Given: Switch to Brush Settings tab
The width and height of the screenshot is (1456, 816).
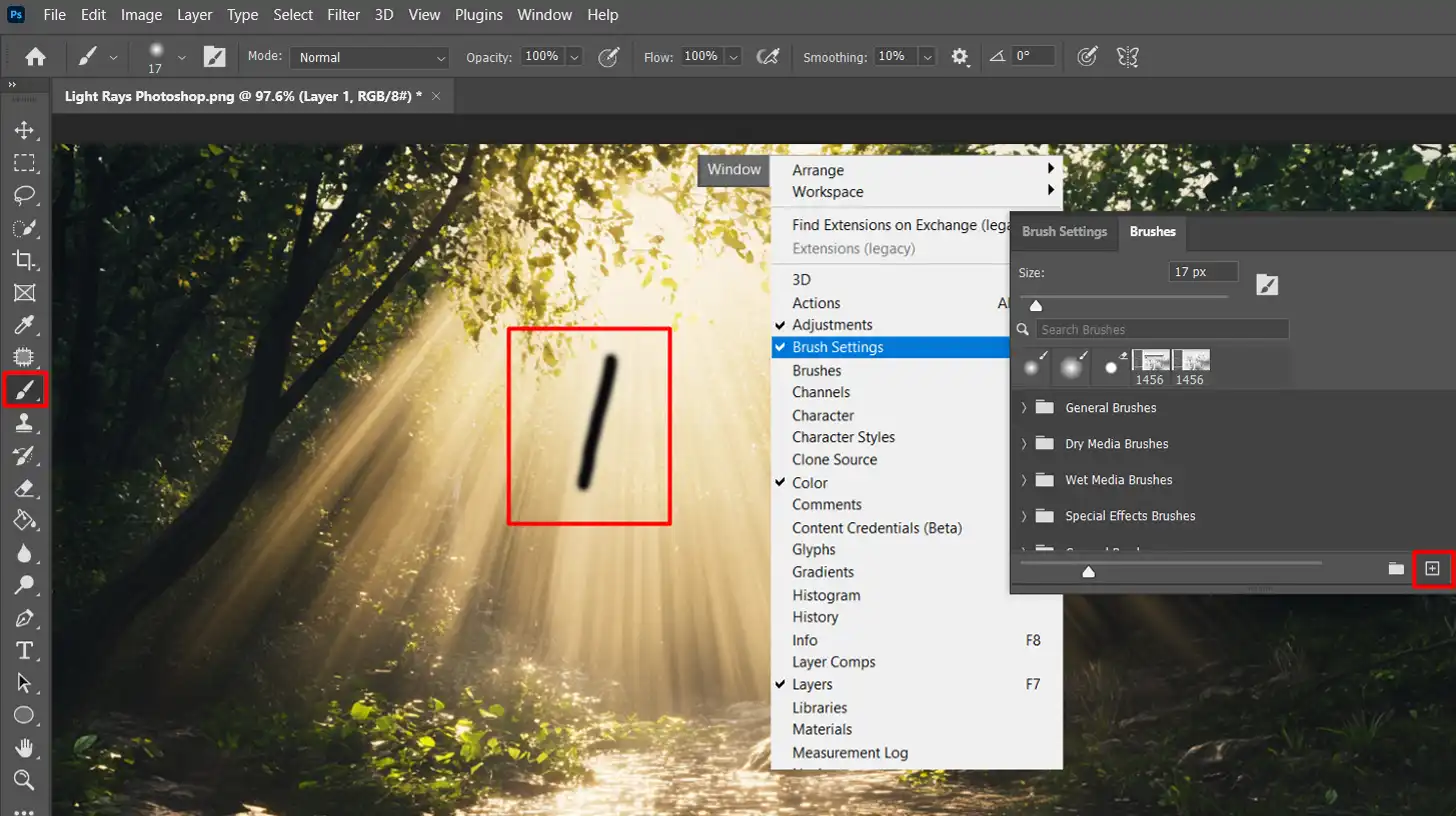Looking at the screenshot, I should tap(1064, 231).
